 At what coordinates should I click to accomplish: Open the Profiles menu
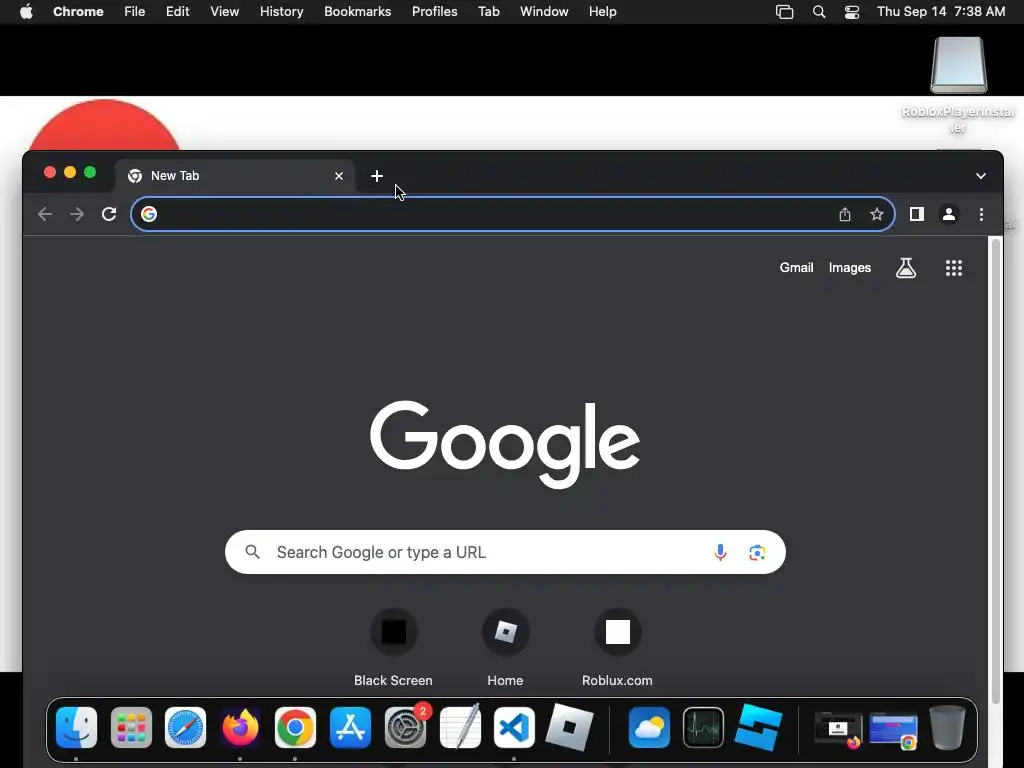pyautogui.click(x=434, y=12)
